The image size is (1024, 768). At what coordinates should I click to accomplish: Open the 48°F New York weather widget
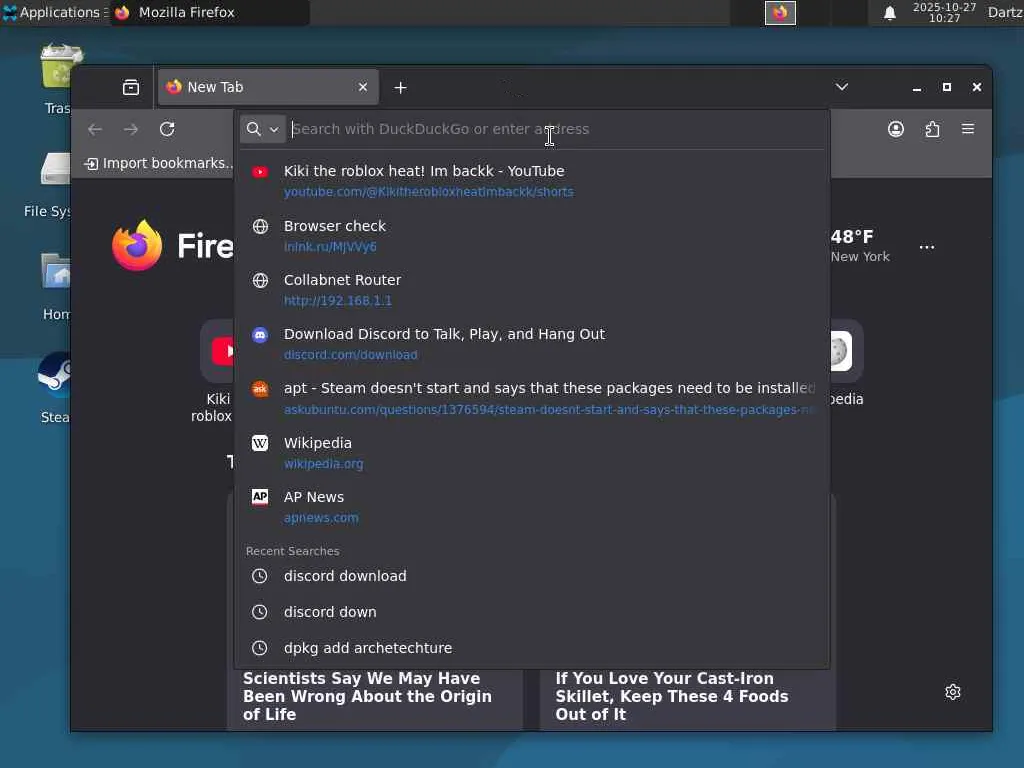click(859, 246)
